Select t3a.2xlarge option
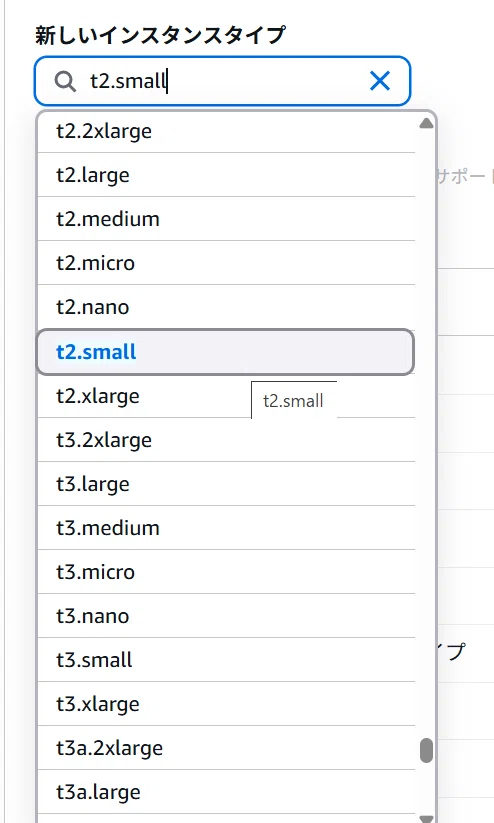 (x=226, y=749)
